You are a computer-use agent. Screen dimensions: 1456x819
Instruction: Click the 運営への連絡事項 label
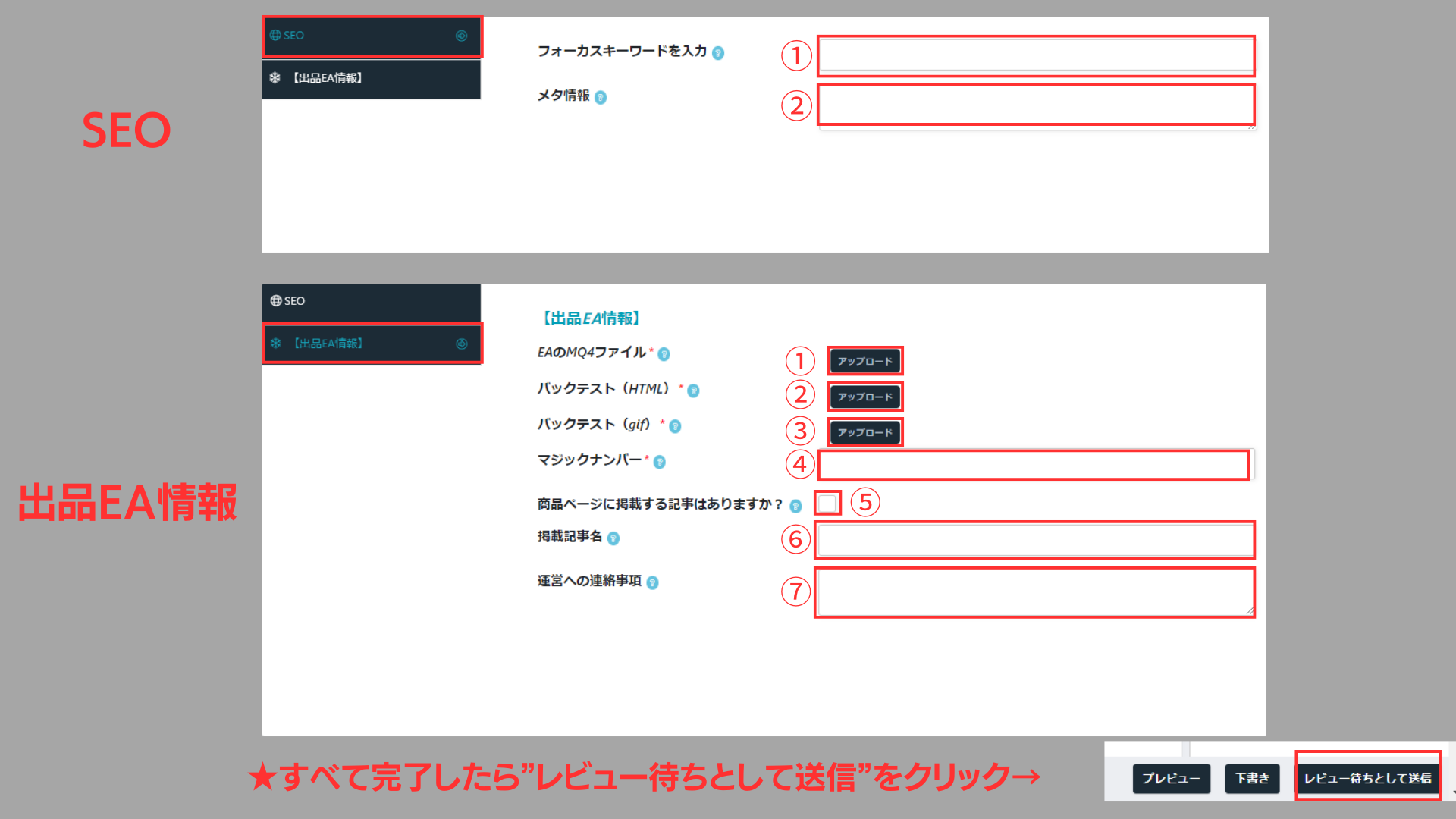coord(589,581)
